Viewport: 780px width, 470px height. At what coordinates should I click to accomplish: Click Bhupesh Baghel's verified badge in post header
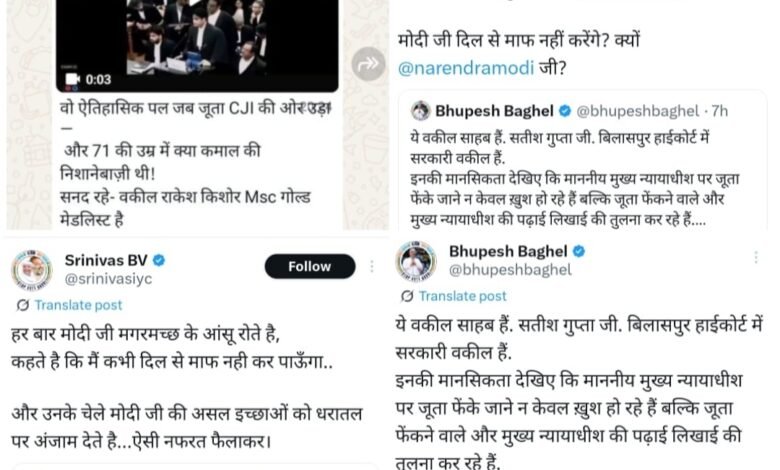579,251
